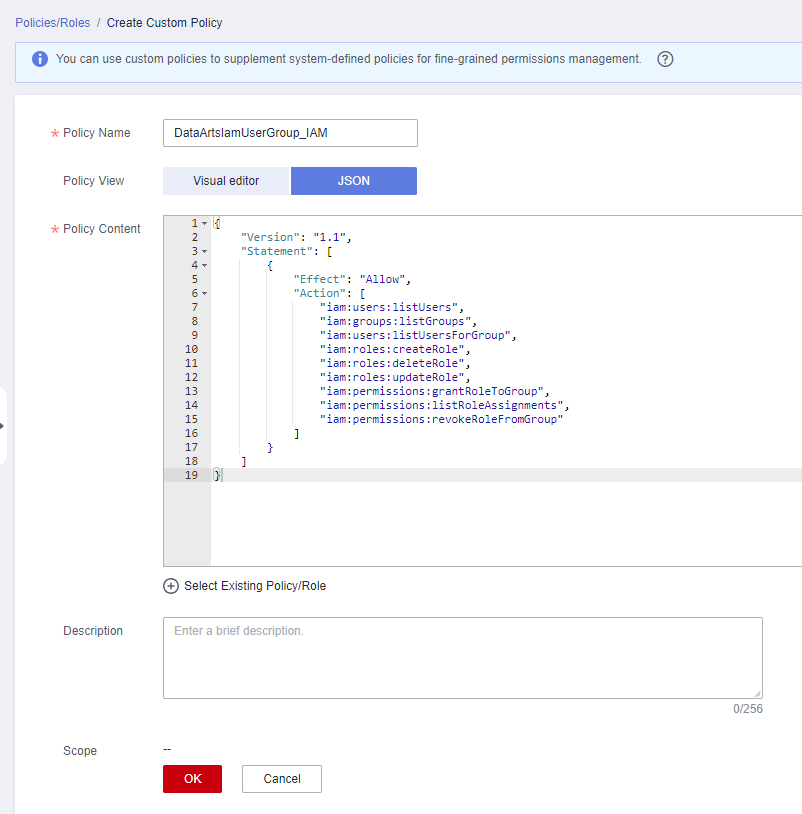Click the "Version": "1.1" line
Viewport: 802px width, 814px height.
[296, 237]
